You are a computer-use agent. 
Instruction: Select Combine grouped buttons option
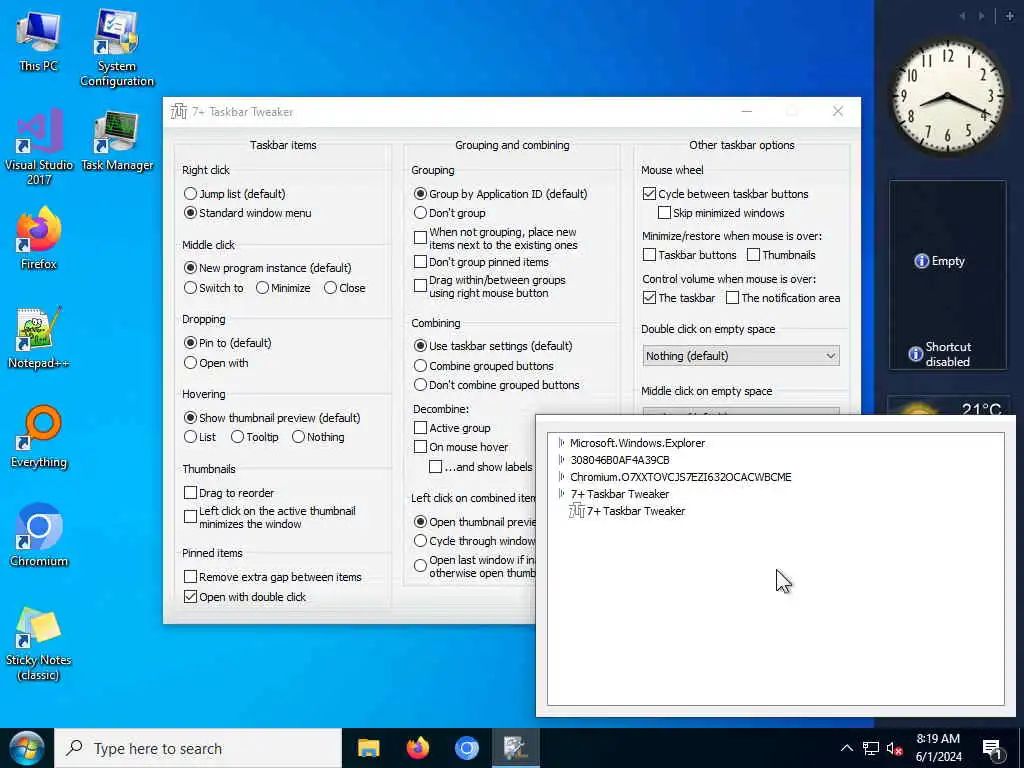coord(420,366)
